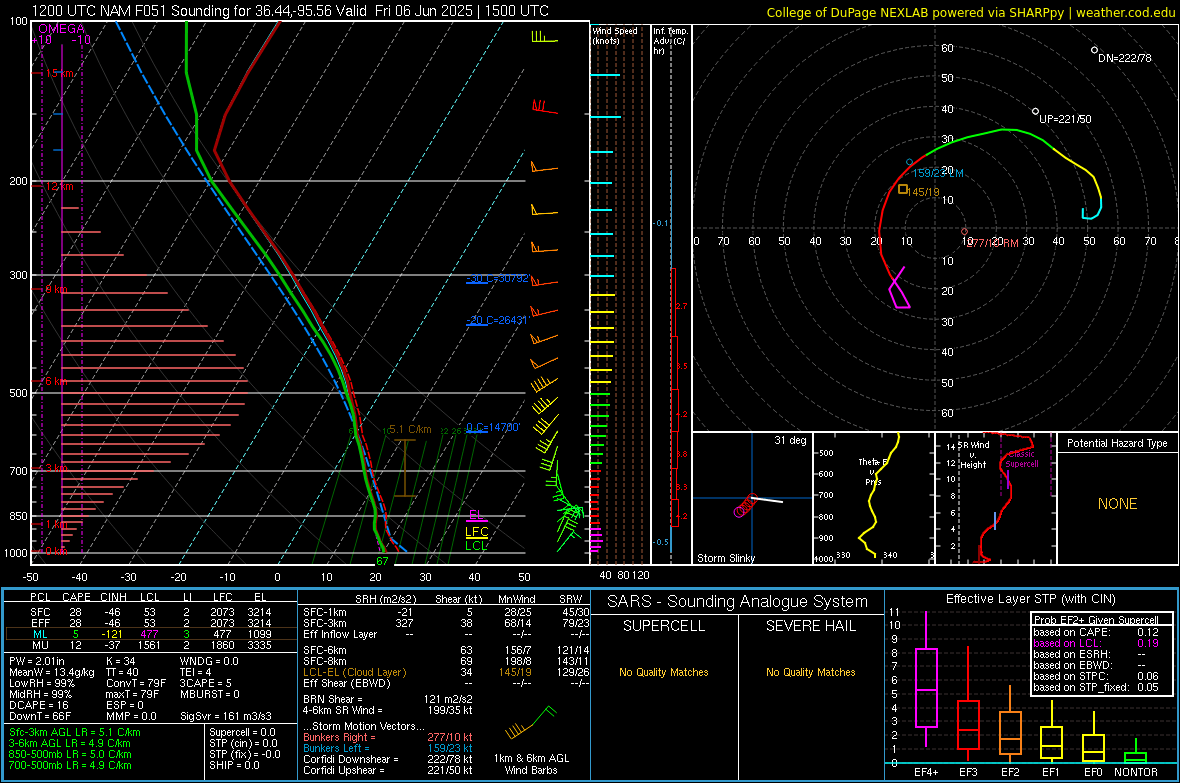
Task: Click the Potential Hazard Type header
Action: 1117,443
